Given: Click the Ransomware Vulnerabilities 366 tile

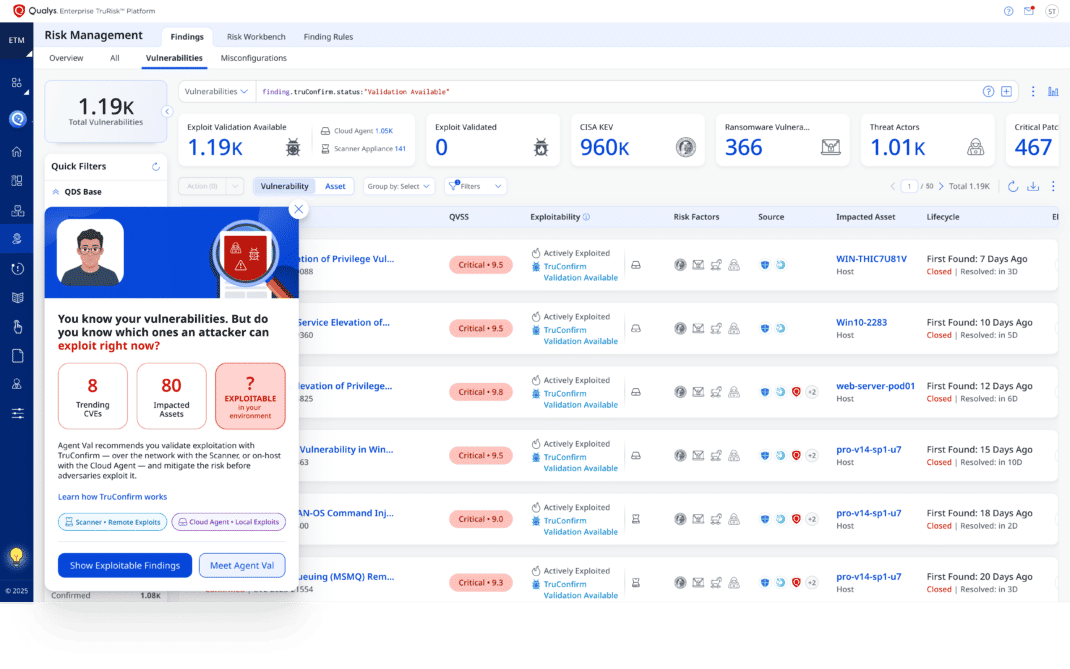Looking at the screenshot, I should [783, 140].
